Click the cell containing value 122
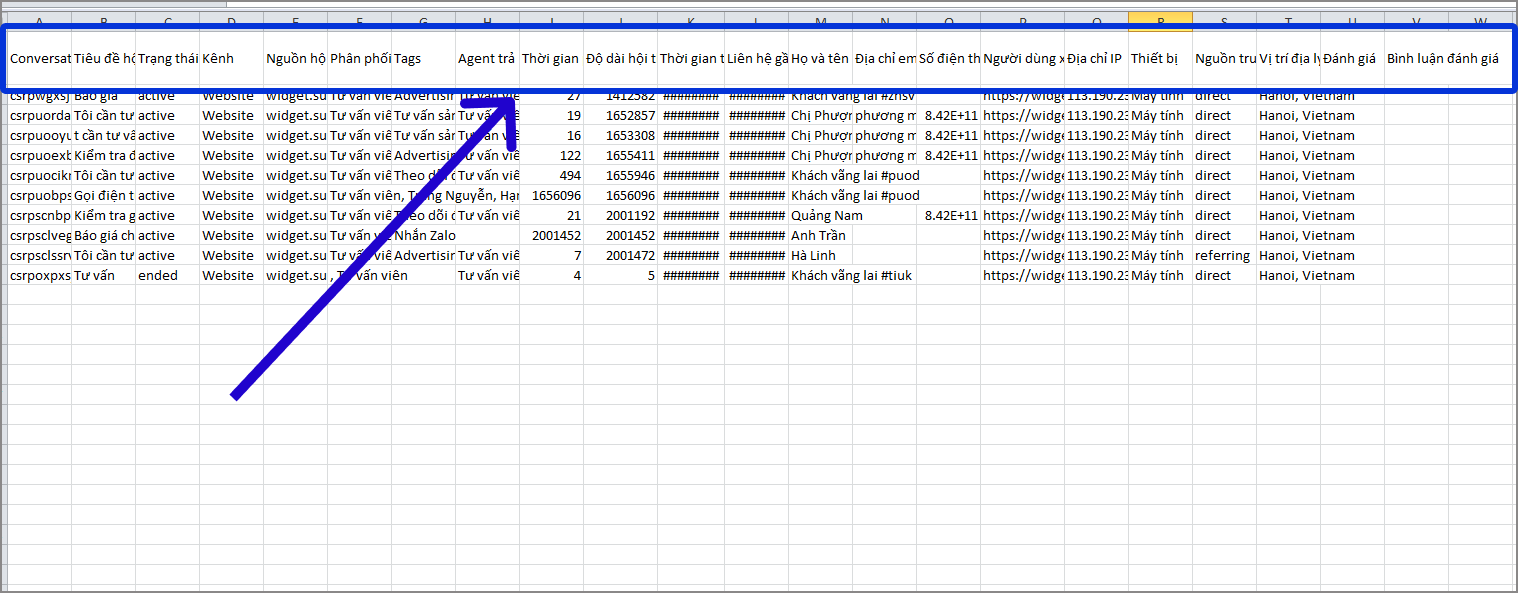Screen dimensions: 1518x593 (x=552, y=156)
